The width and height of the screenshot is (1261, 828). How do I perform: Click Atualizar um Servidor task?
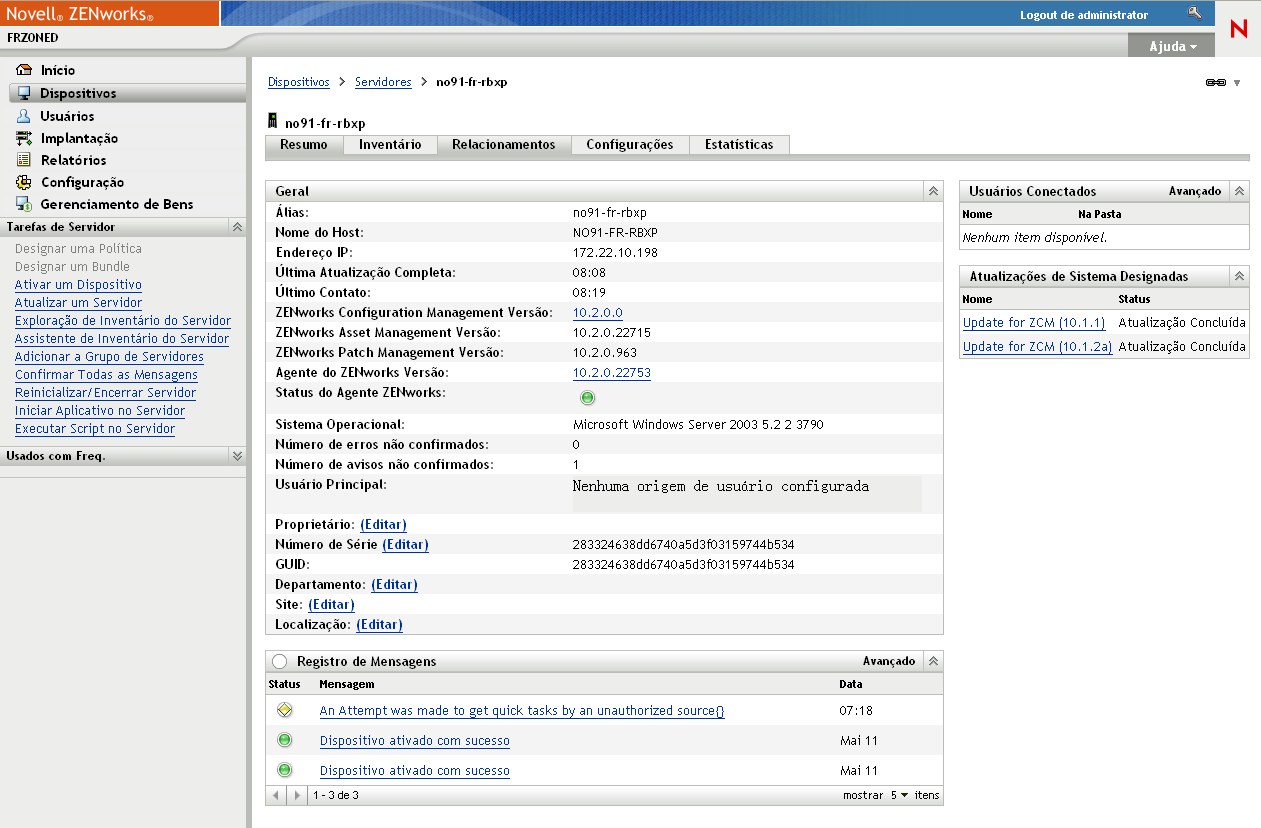click(x=78, y=303)
